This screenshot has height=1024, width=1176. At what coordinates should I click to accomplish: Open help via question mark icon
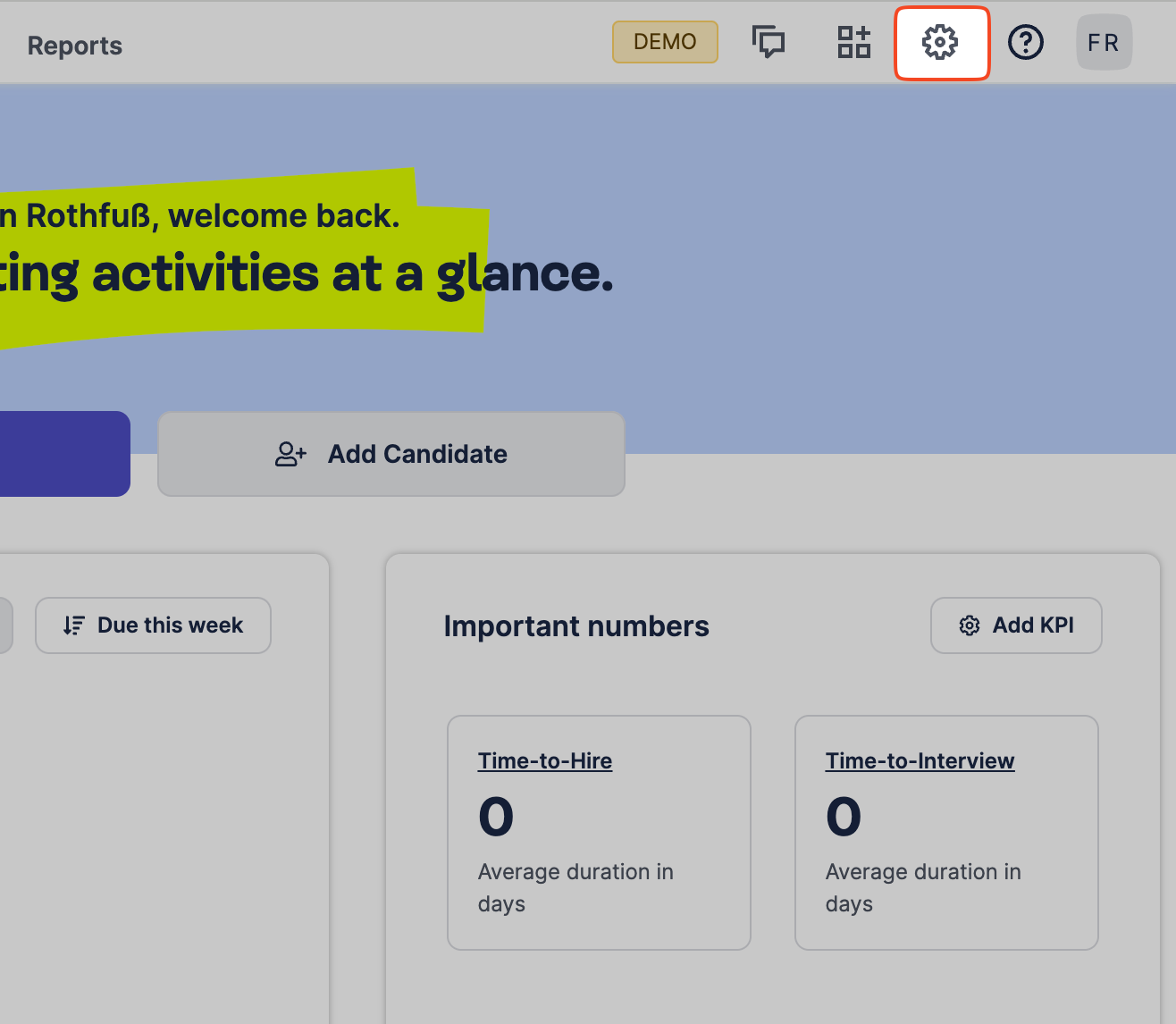click(1025, 42)
